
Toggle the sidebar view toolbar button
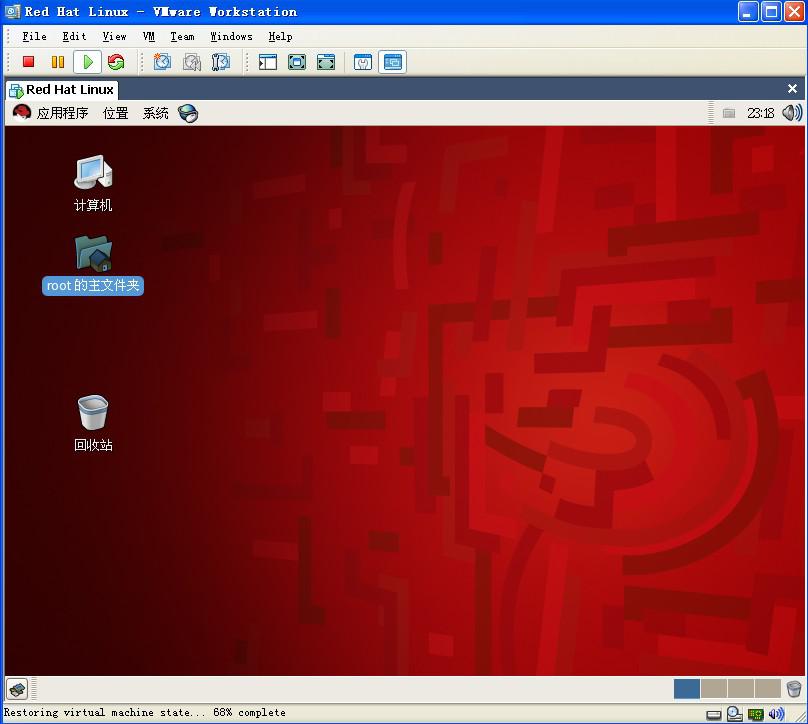coord(268,62)
